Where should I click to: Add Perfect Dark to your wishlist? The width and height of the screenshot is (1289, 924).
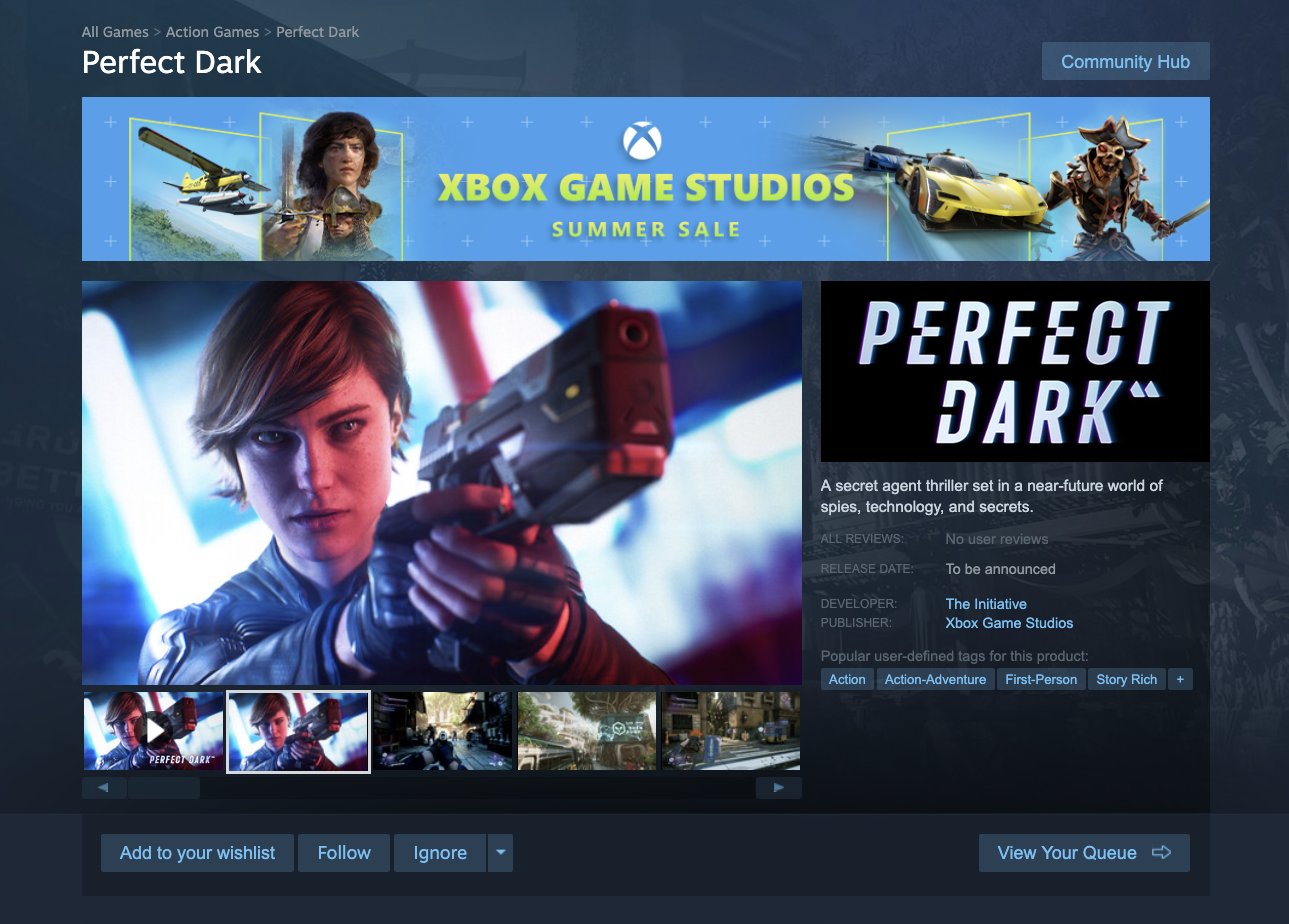click(x=197, y=853)
